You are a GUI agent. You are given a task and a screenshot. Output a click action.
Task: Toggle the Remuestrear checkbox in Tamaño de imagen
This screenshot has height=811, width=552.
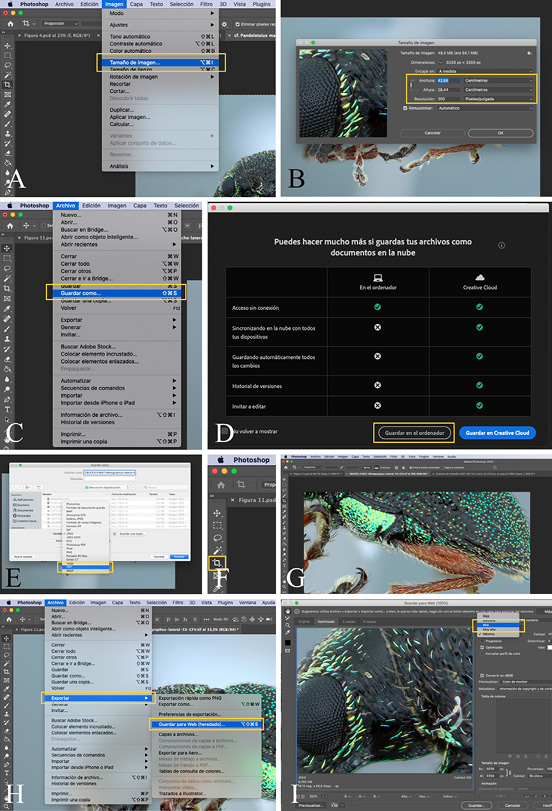pos(405,108)
